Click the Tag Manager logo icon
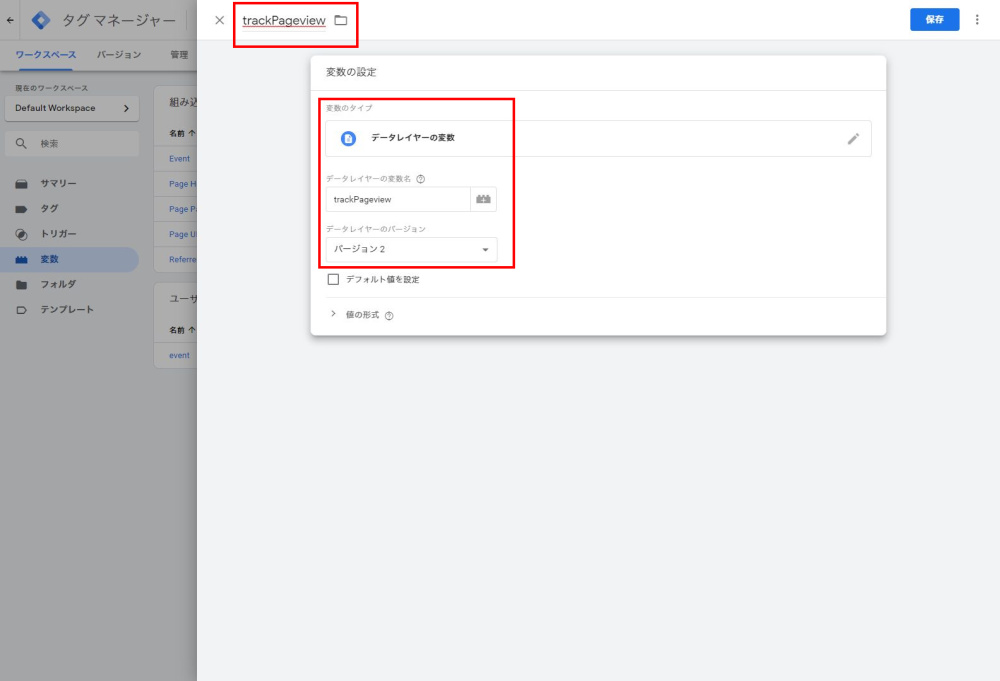This screenshot has width=1000, height=681. click(x=41, y=20)
